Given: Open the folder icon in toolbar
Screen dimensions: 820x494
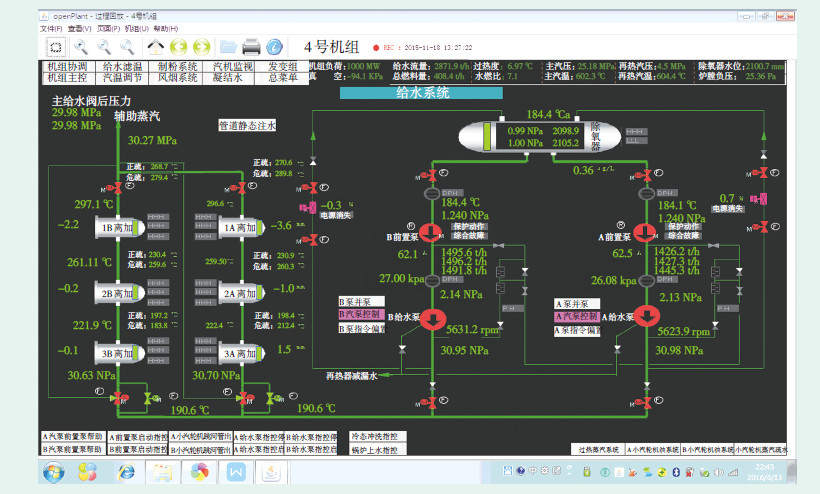Looking at the screenshot, I should [x=229, y=46].
